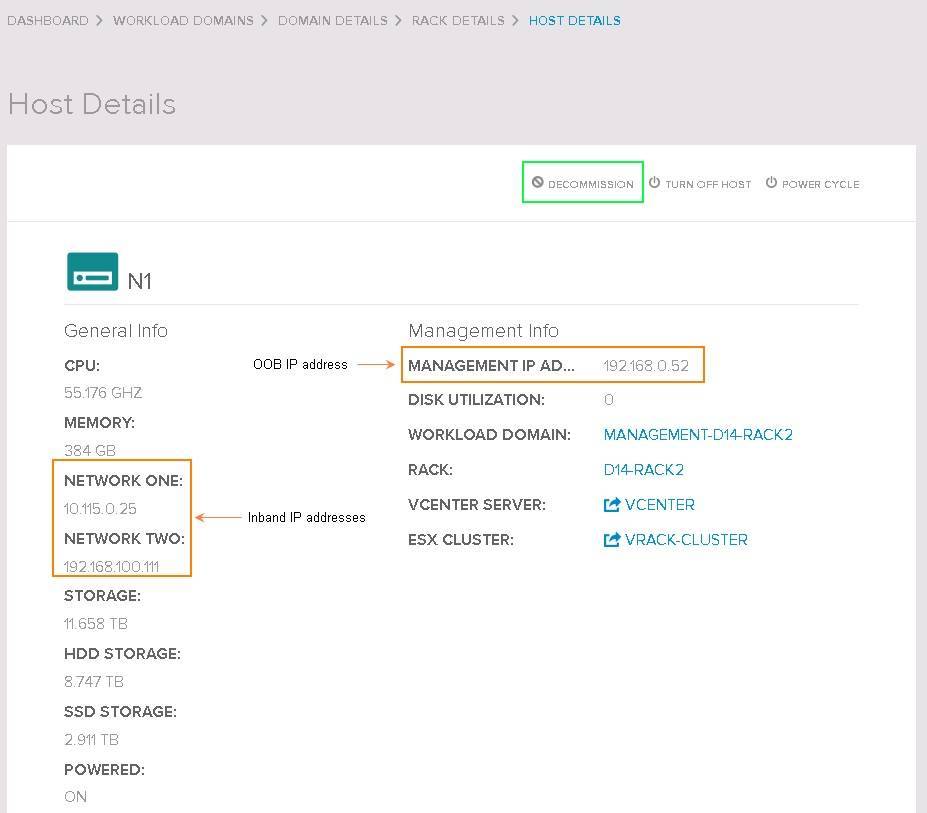927x813 pixels.
Task: Click the DECOMMISSION button label
Action: tap(591, 184)
